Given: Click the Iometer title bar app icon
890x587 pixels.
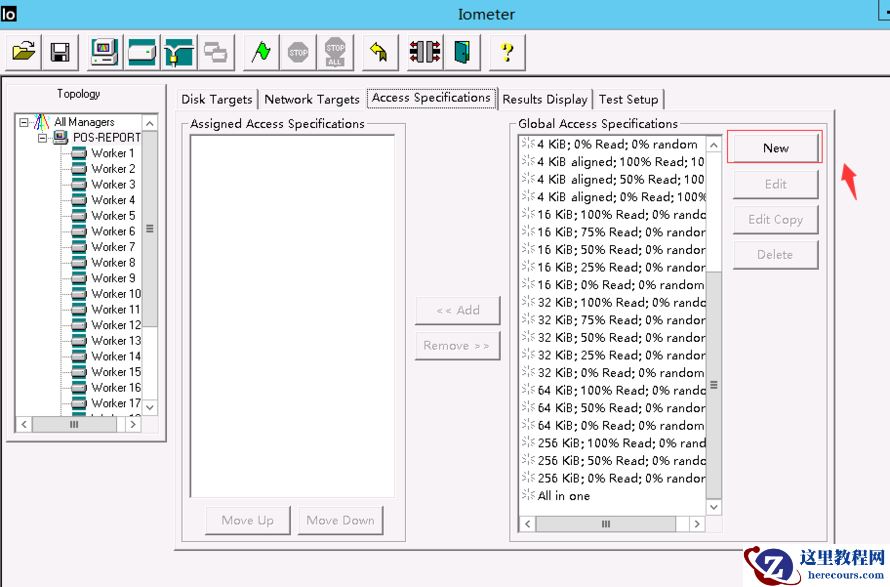Looking at the screenshot, I should [x=9, y=14].
